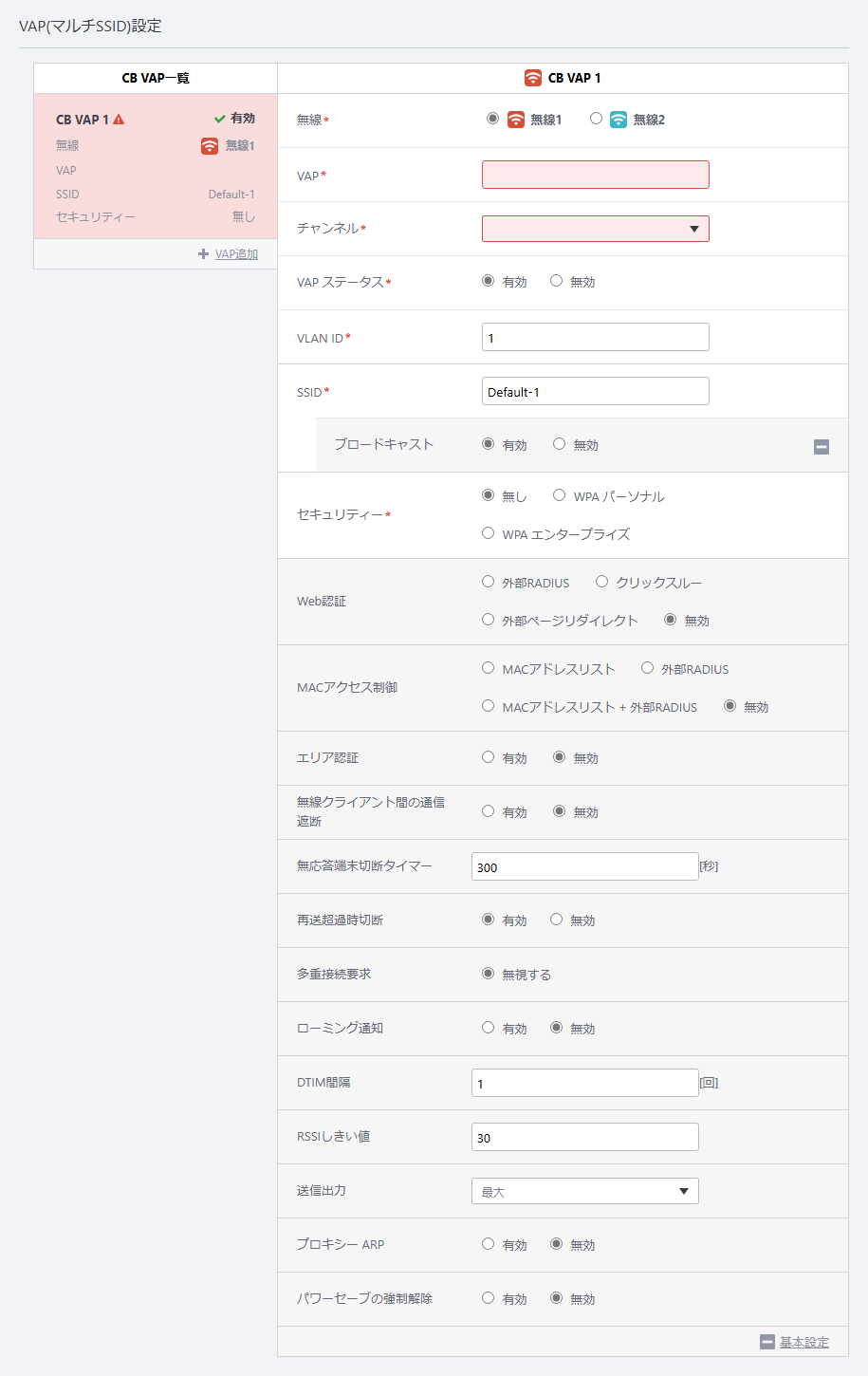Select MACアドレスリスト + 外部RADIUS option
Screen dimensions: 868x1376
(x=488, y=706)
